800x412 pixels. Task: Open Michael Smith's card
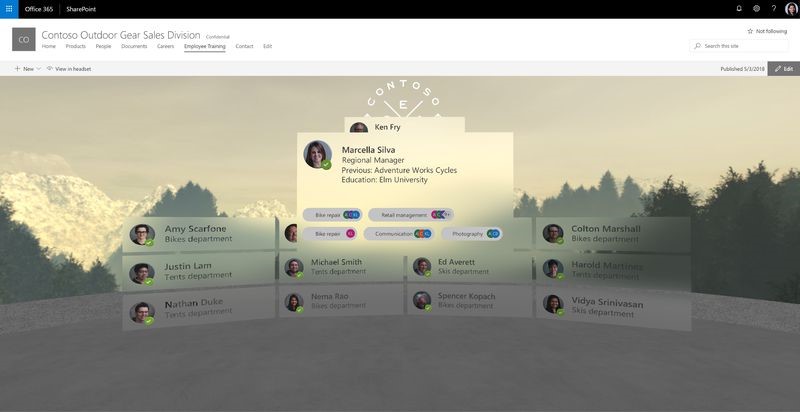340,267
